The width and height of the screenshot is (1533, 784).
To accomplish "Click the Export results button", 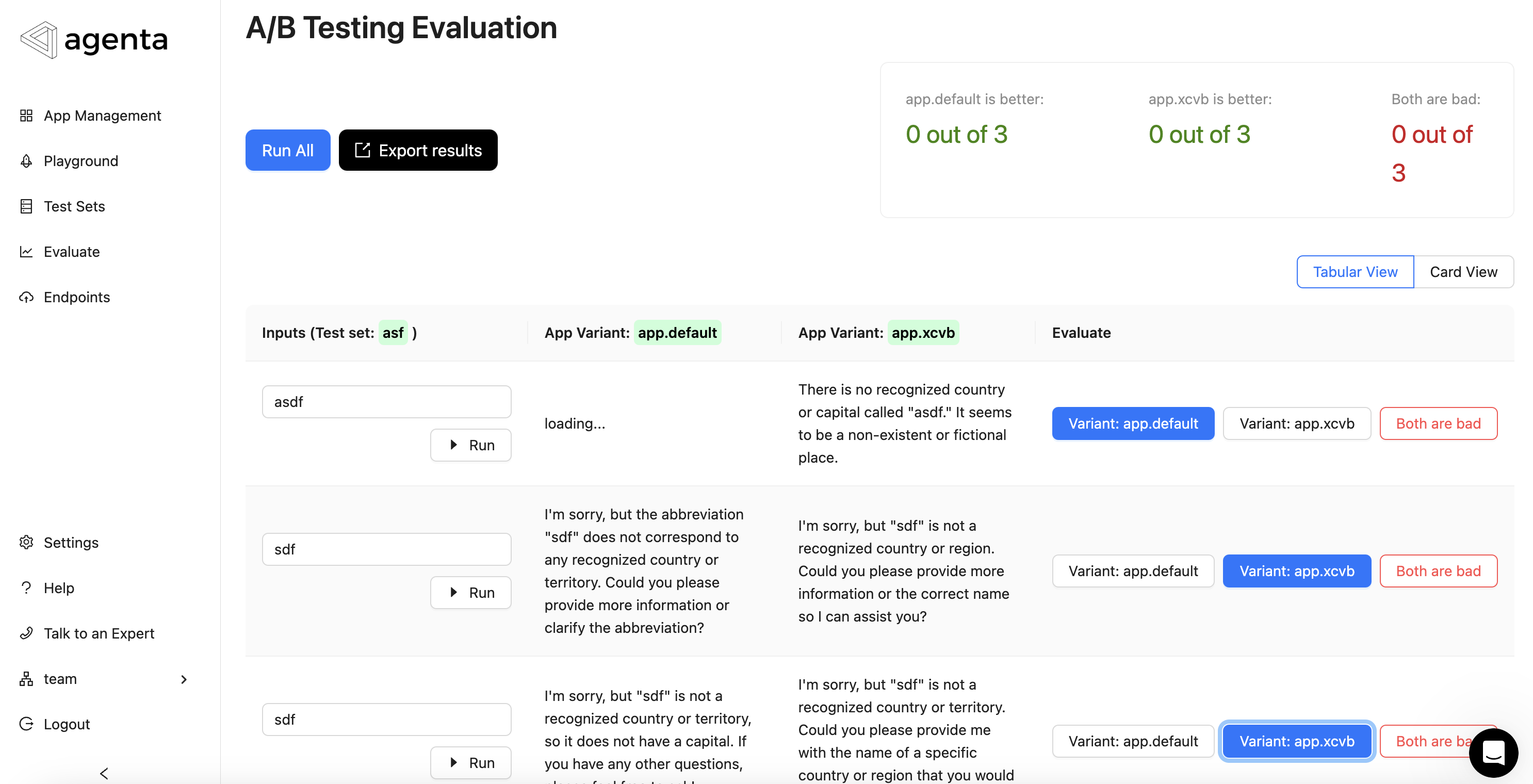I will click(418, 150).
